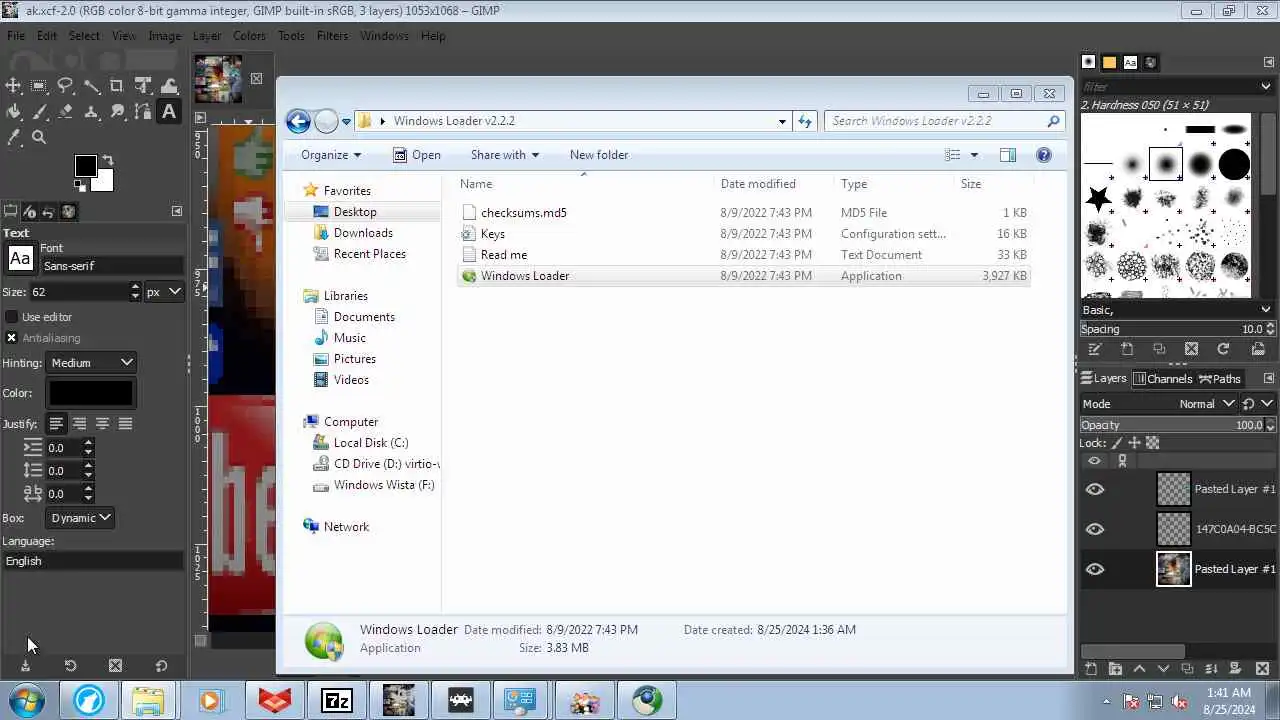Toggle visibility of the selected bottom Pasted Layer #1
1280x720 pixels.
[x=1095, y=569]
